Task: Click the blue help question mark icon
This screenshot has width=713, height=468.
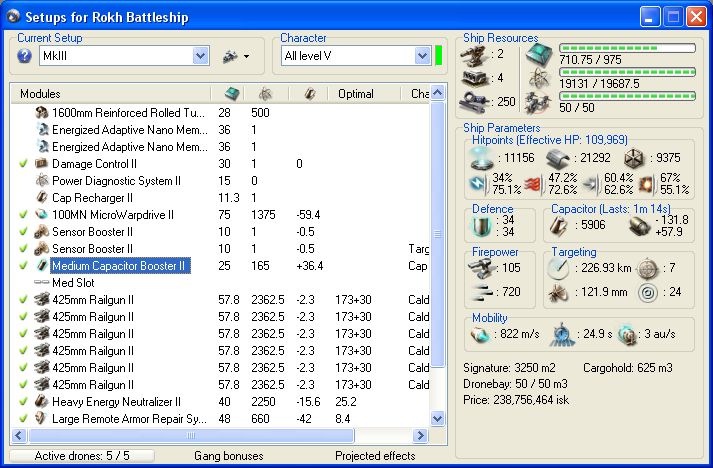Action: [x=25, y=56]
